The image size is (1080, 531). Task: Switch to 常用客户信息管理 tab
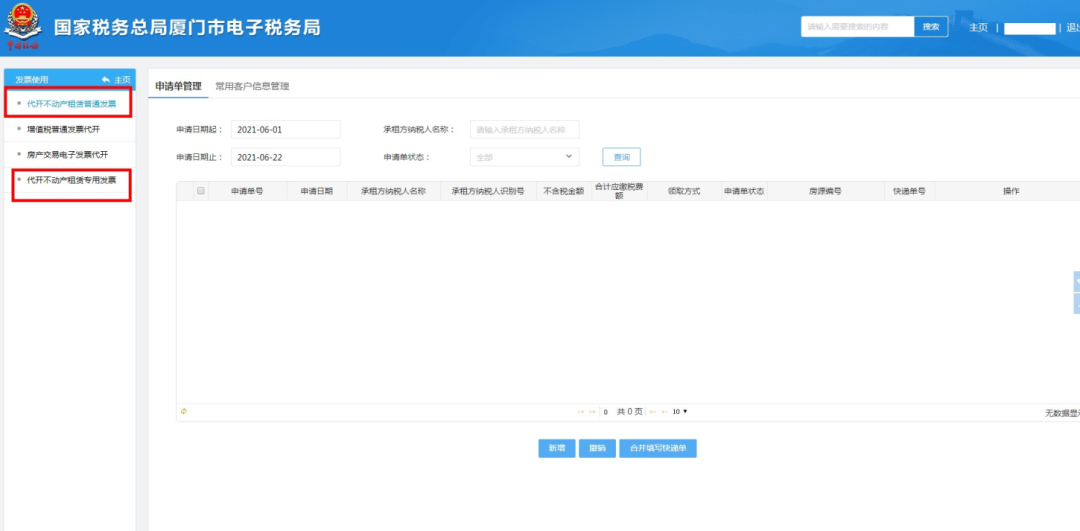252,86
